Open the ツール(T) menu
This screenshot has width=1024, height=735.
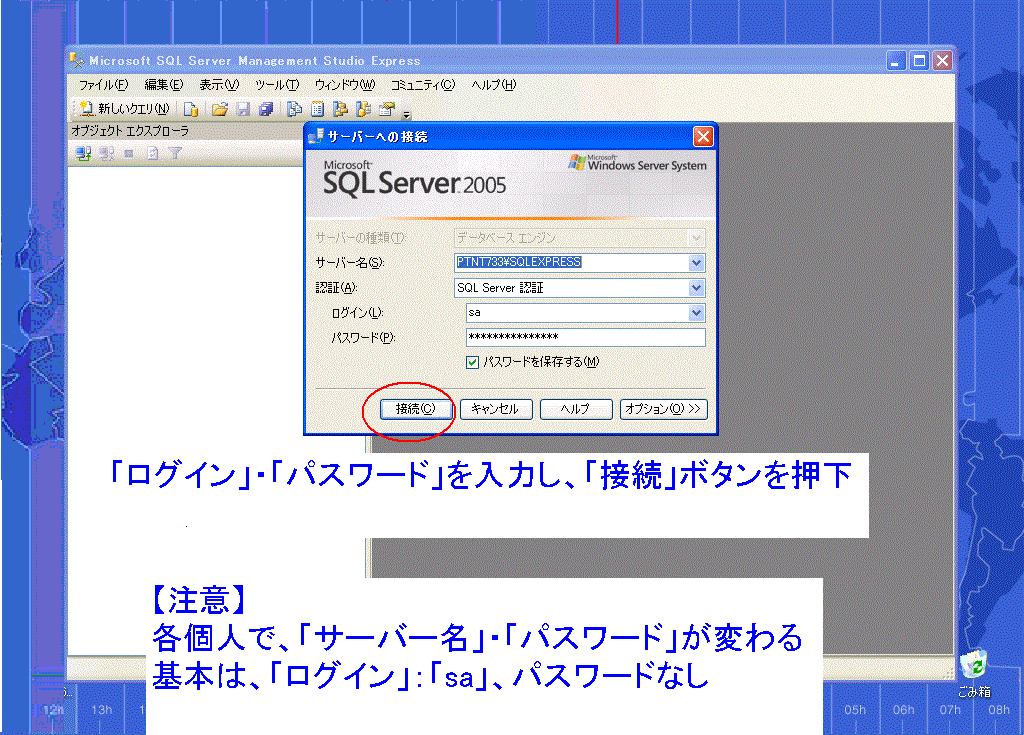click(x=276, y=85)
